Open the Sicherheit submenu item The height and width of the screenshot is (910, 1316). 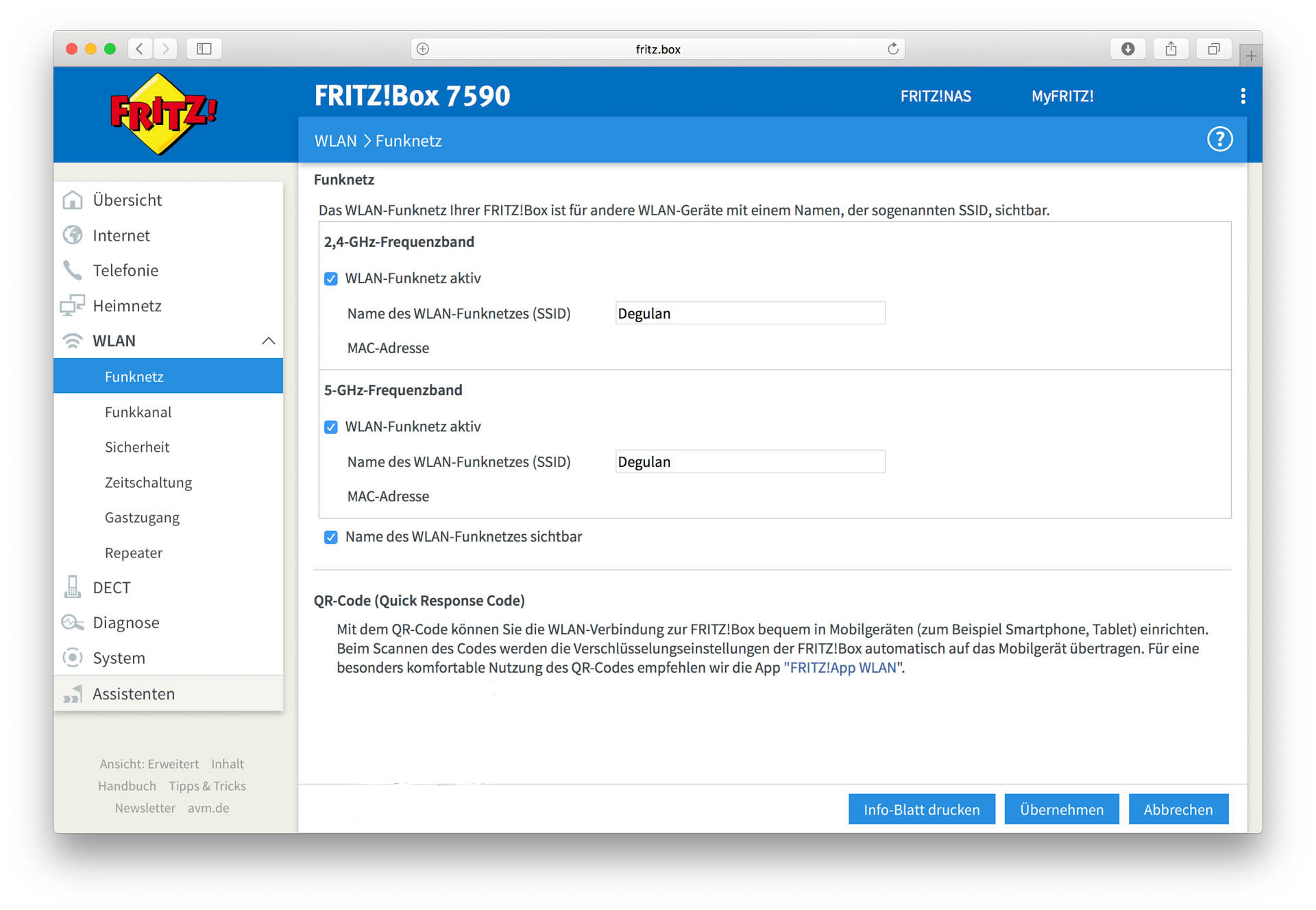137,447
